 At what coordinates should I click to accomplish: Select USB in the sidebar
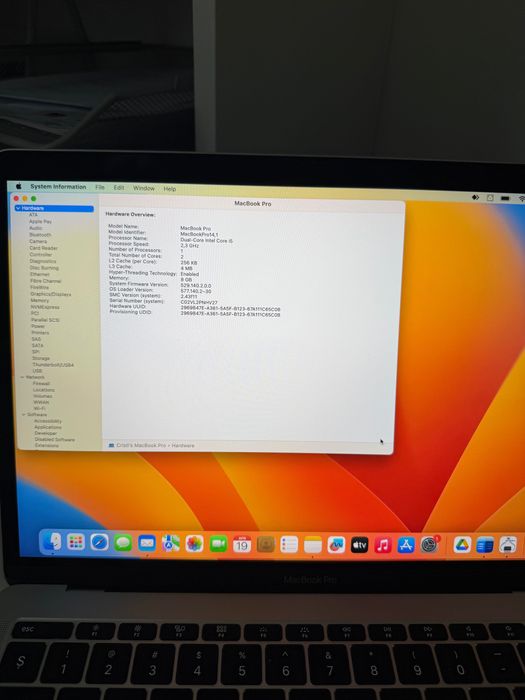click(x=37, y=371)
